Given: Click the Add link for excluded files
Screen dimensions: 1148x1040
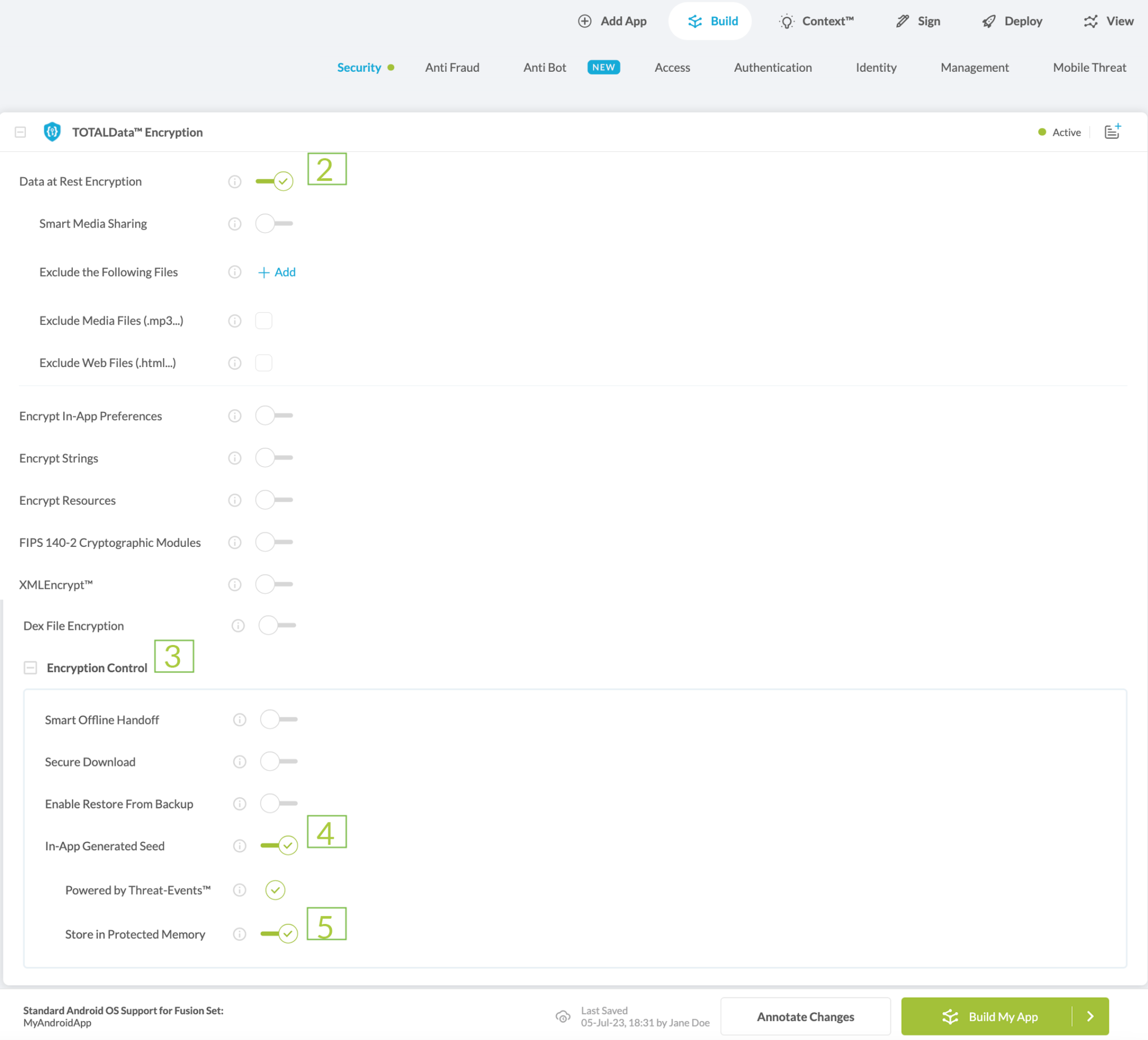Looking at the screenshot, I should click(x=277, y=272).
